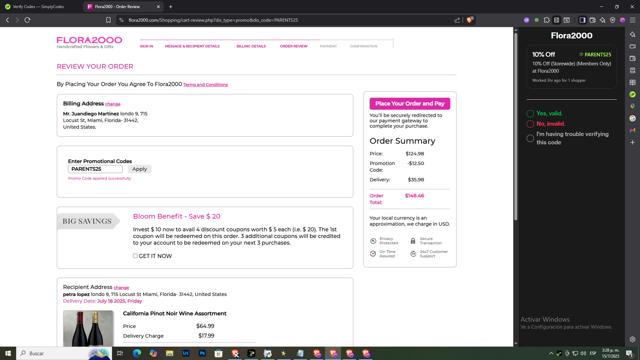Open a new browser tab with plus
This screenshot has width=640, height=360.
171,7
